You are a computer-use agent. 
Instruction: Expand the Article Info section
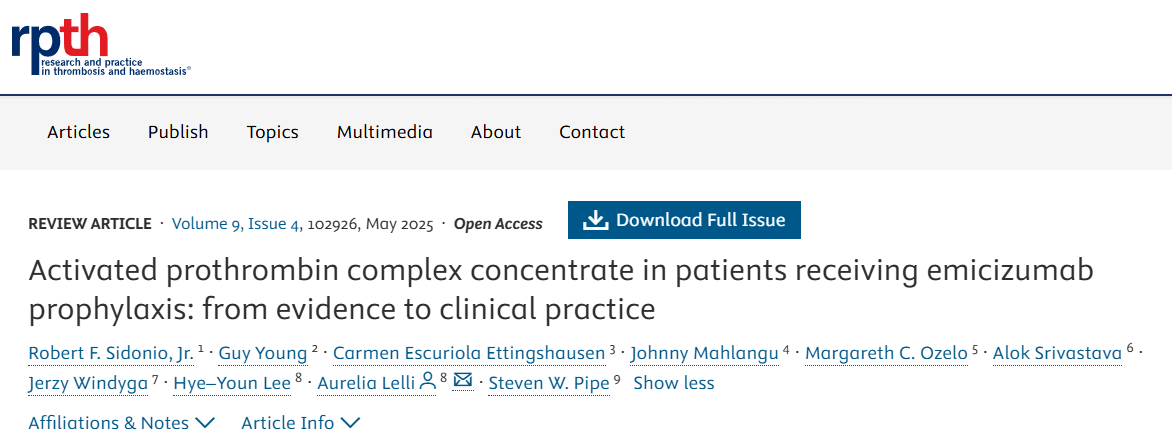[x=300, y=423]
